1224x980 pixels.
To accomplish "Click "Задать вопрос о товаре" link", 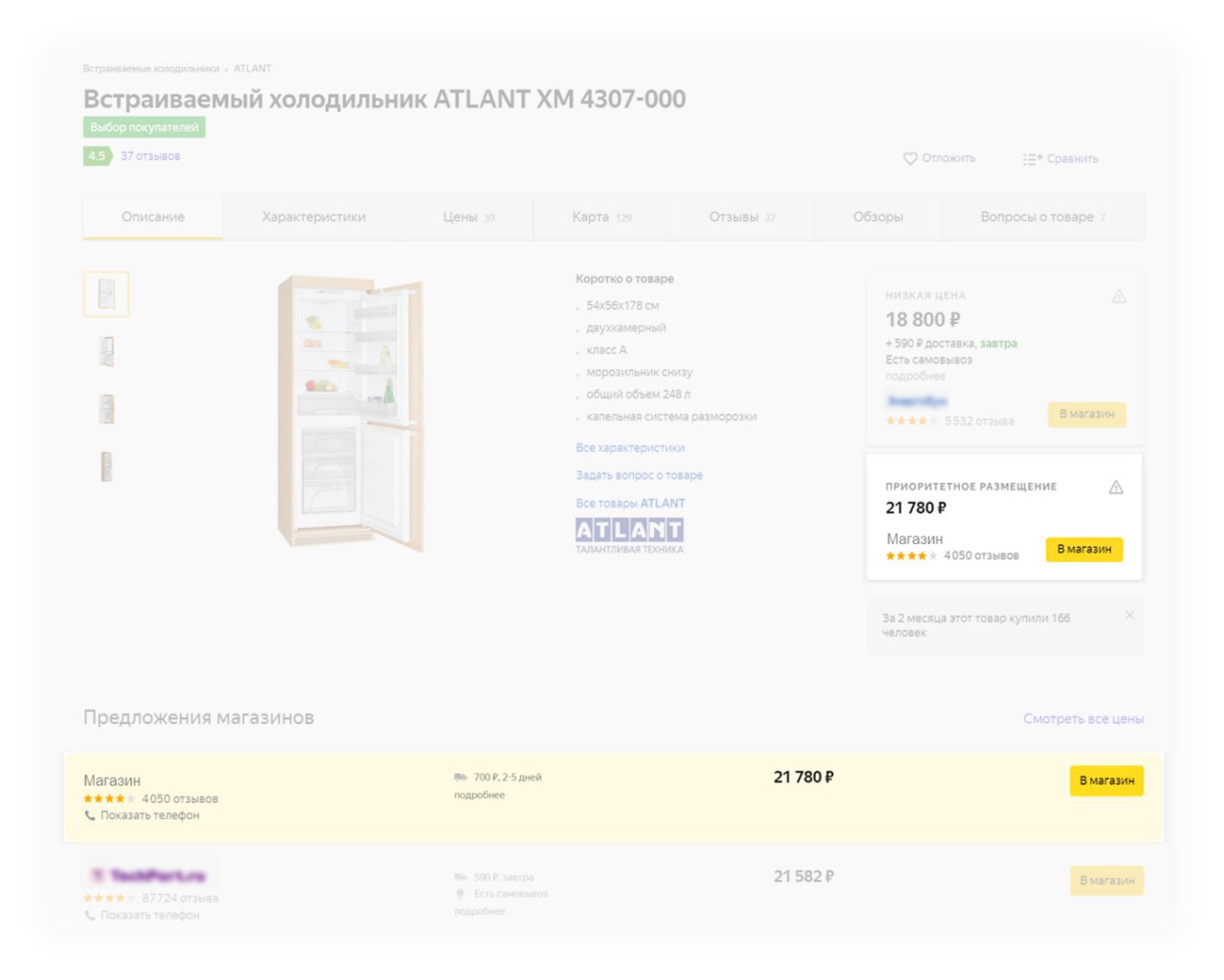I will coord(639,475).
